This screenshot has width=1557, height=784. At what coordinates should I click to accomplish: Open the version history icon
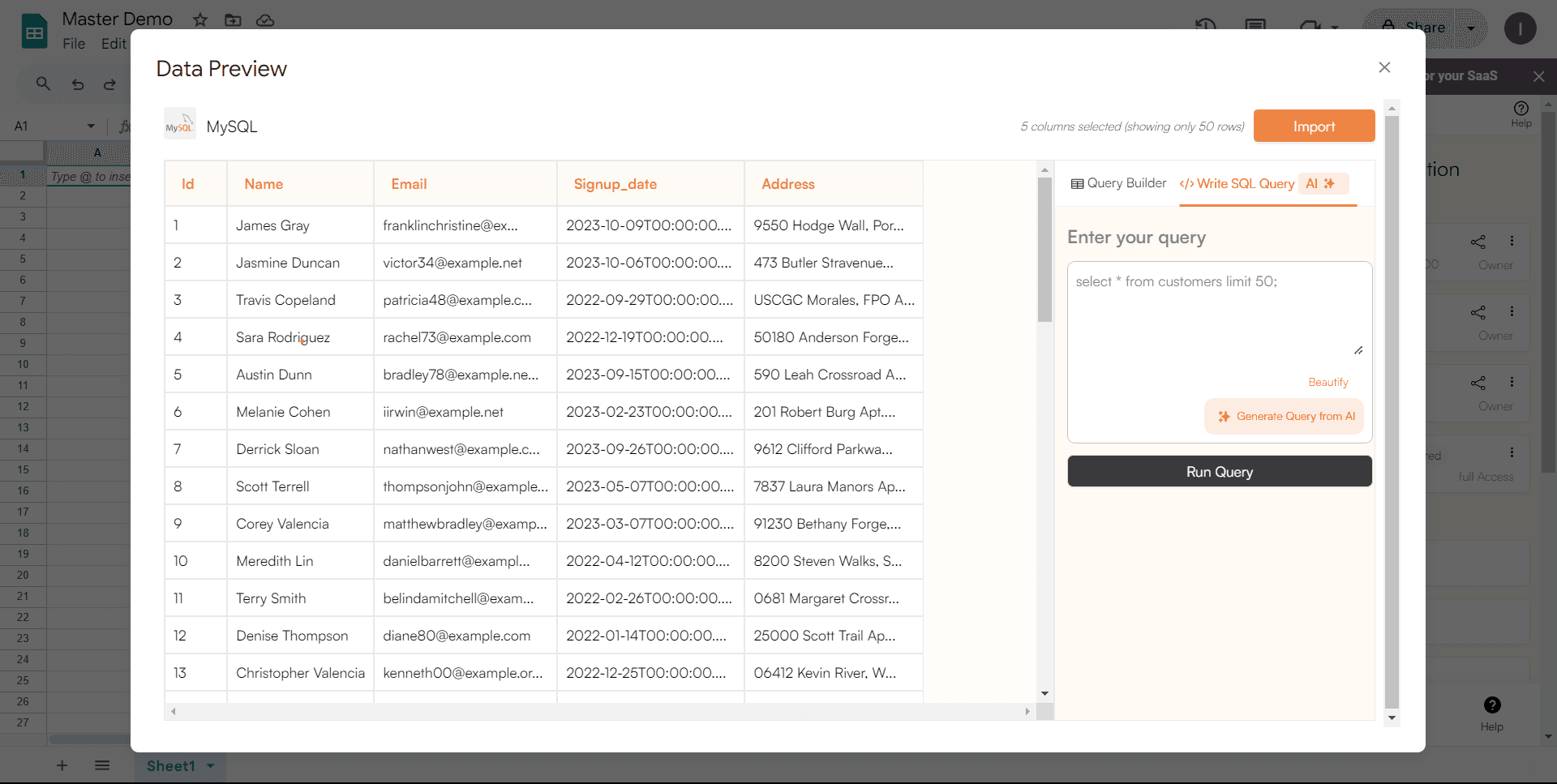[1206, 27]
